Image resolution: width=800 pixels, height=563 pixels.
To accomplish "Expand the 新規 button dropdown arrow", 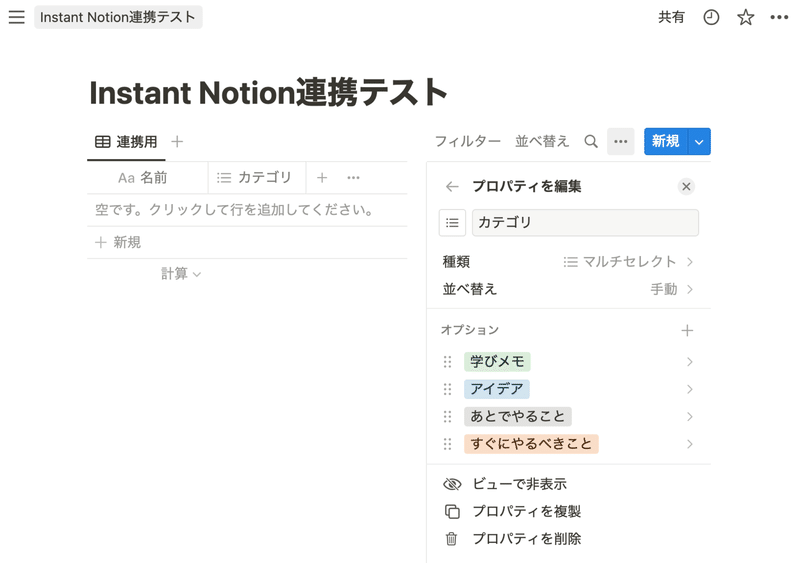I will pos(699,141).
